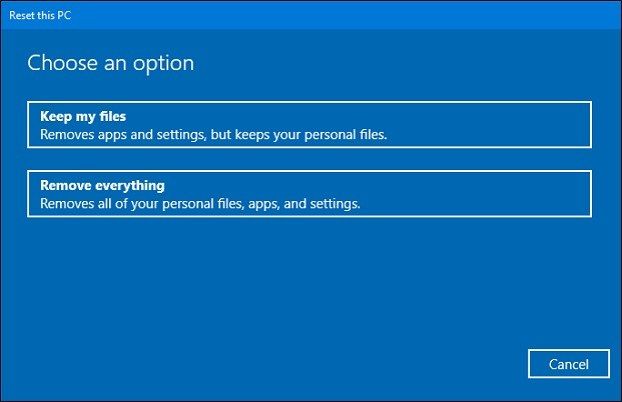Screen dimensions: 622x402
Task: Click empty area right of 'Remove everything' description
Action: click(476, 204)
